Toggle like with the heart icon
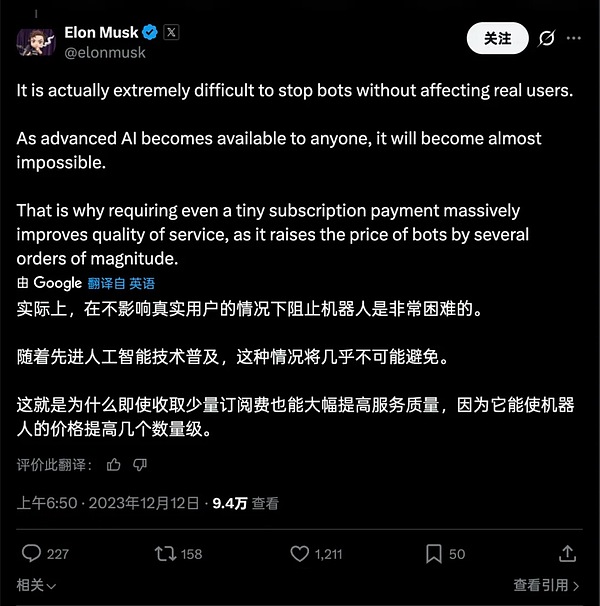 [x=300, y=553]
